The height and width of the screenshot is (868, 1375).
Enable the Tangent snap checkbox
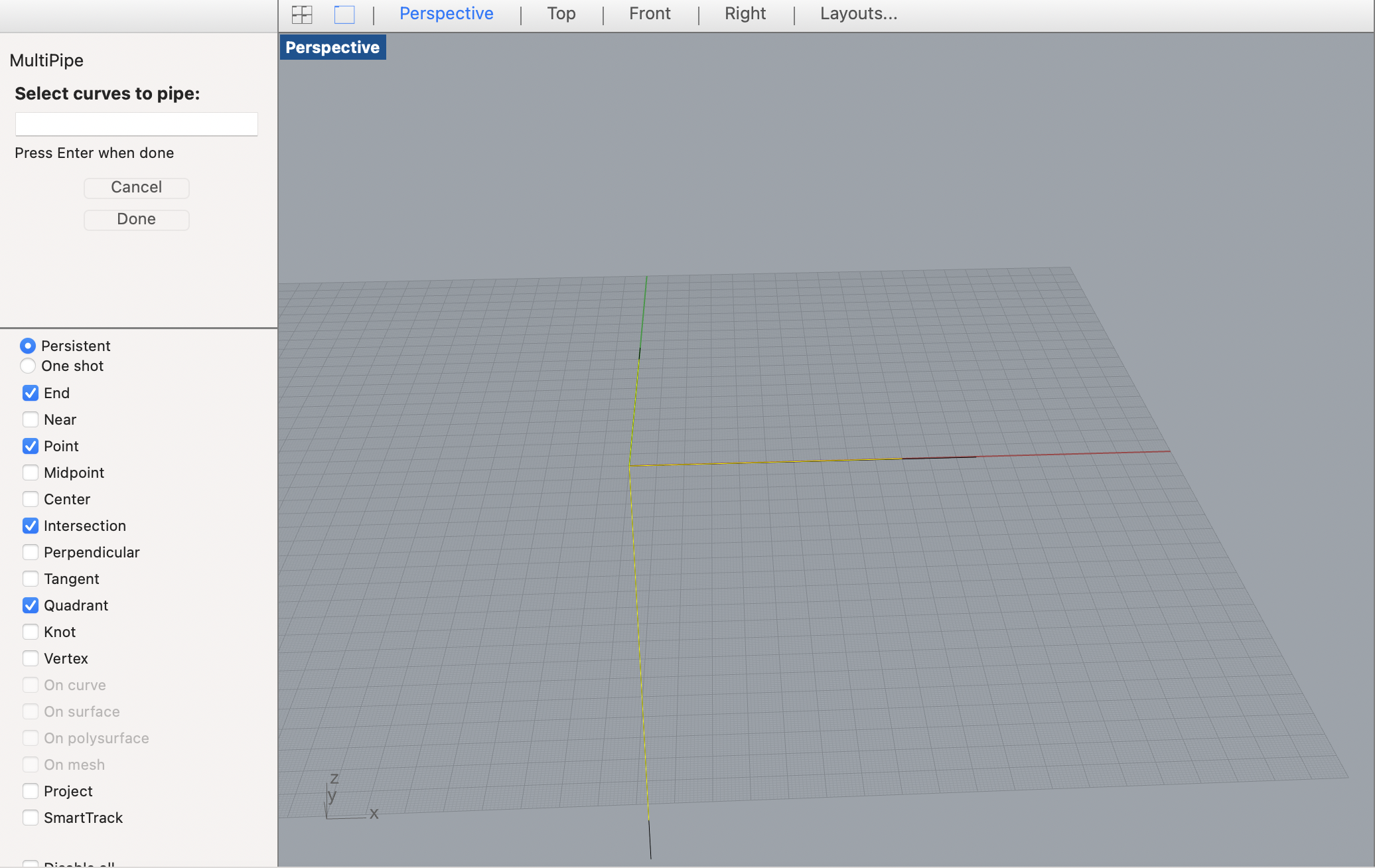(x=31, y=579)
